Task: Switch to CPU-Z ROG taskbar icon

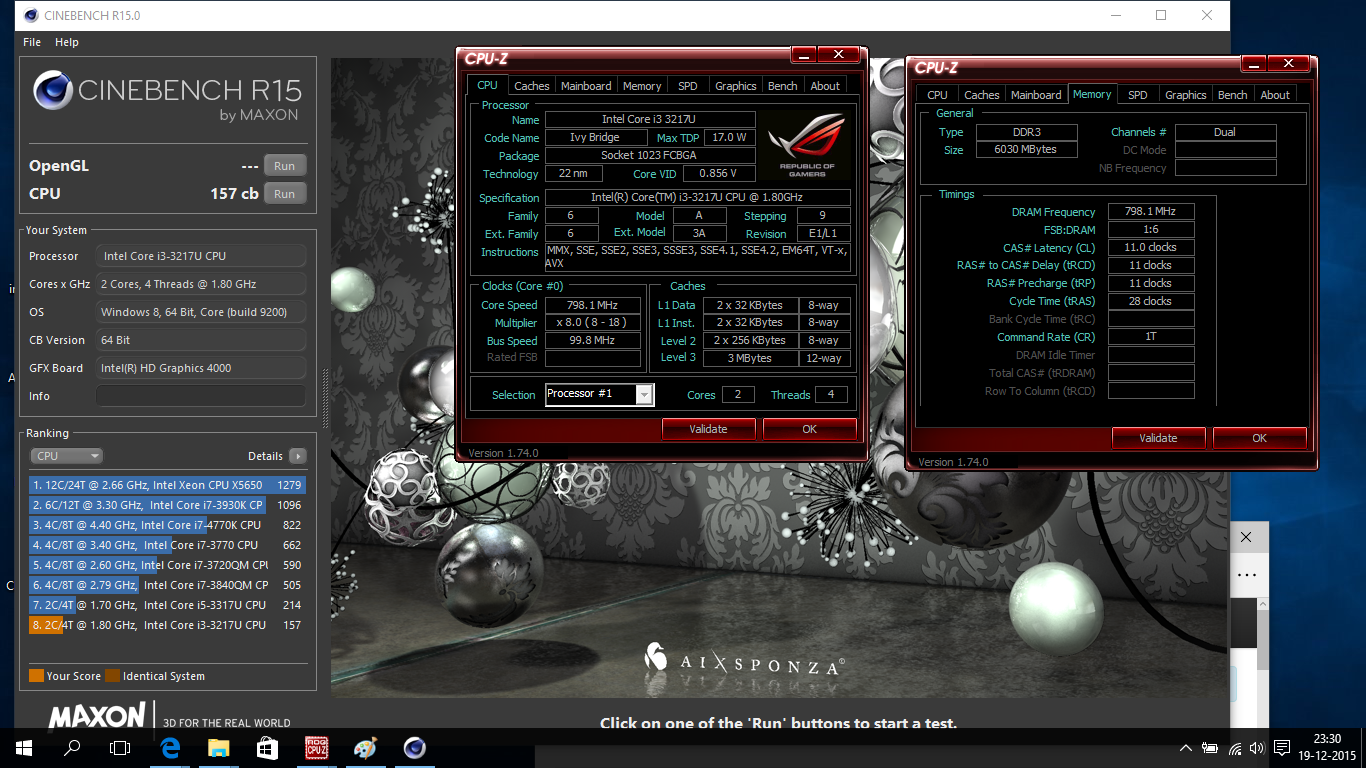Action: click(x=316, y=748)
